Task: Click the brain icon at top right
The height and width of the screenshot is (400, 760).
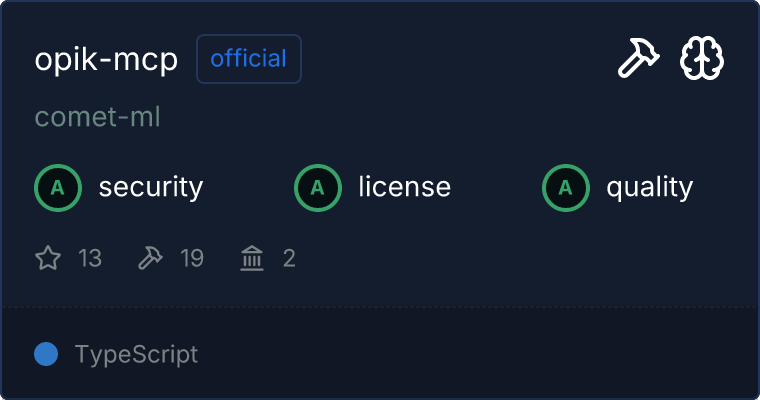Action: [x=702, y=59]
